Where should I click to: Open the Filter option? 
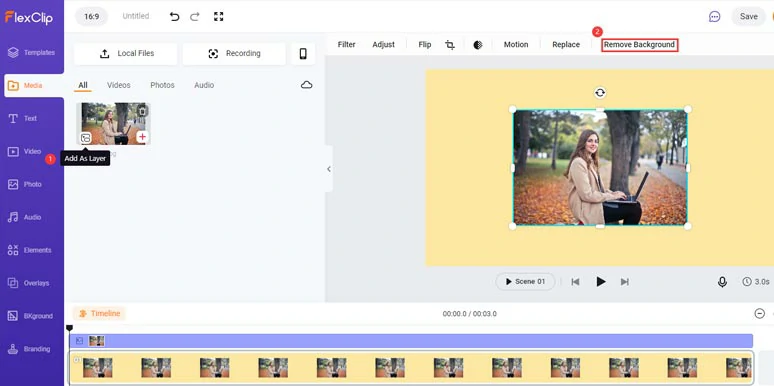pos(347,44)
